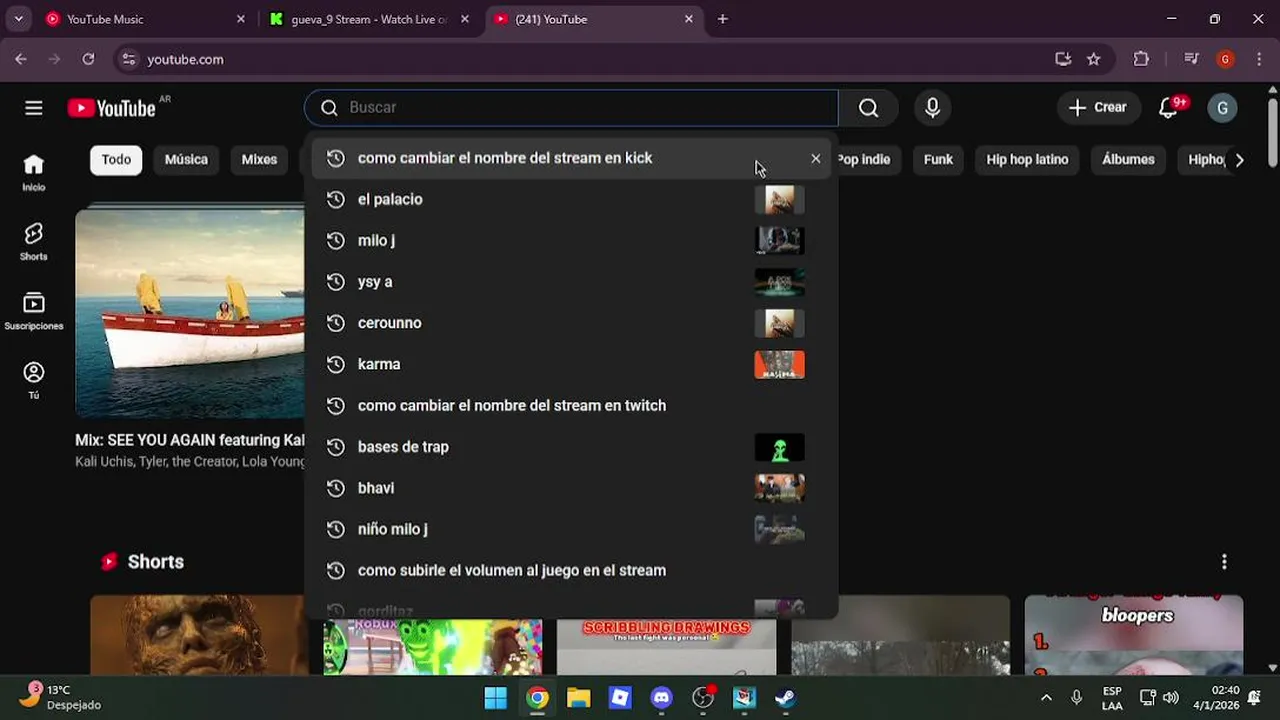Choose suggestion 'ysy a'
1280x720 pixels.
(571, 282)
